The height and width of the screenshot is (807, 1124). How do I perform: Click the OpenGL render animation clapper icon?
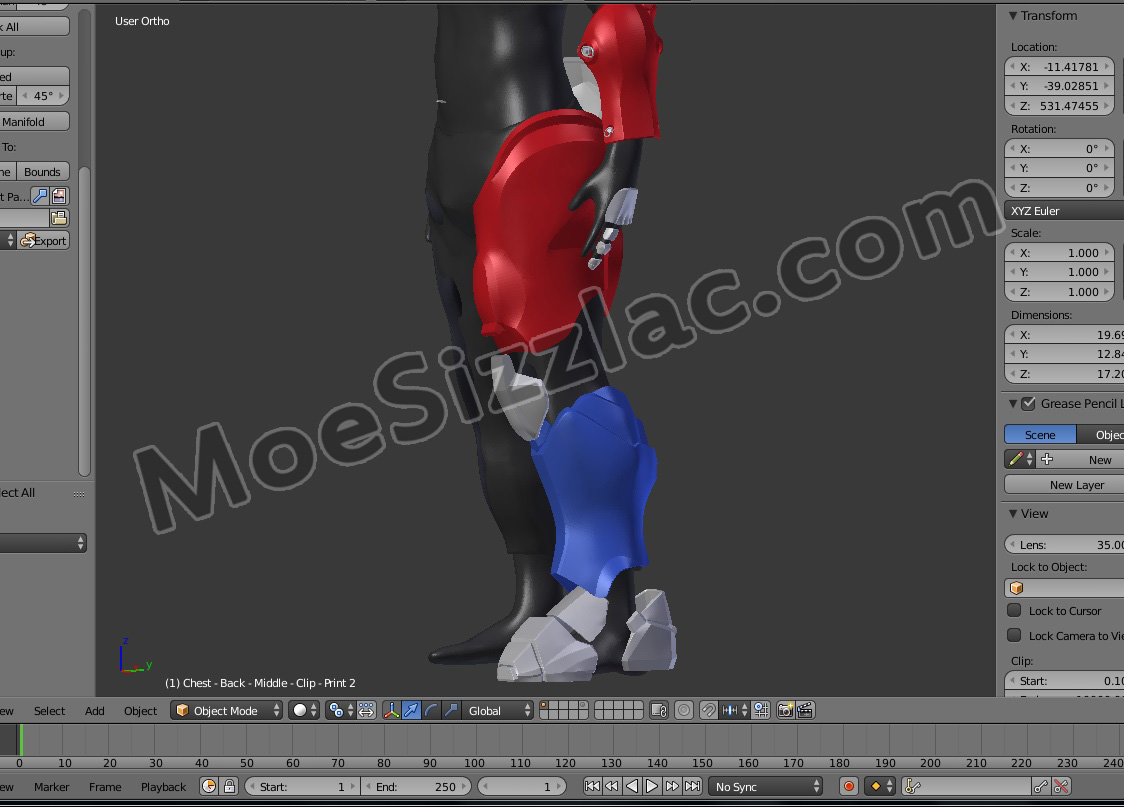805,710
